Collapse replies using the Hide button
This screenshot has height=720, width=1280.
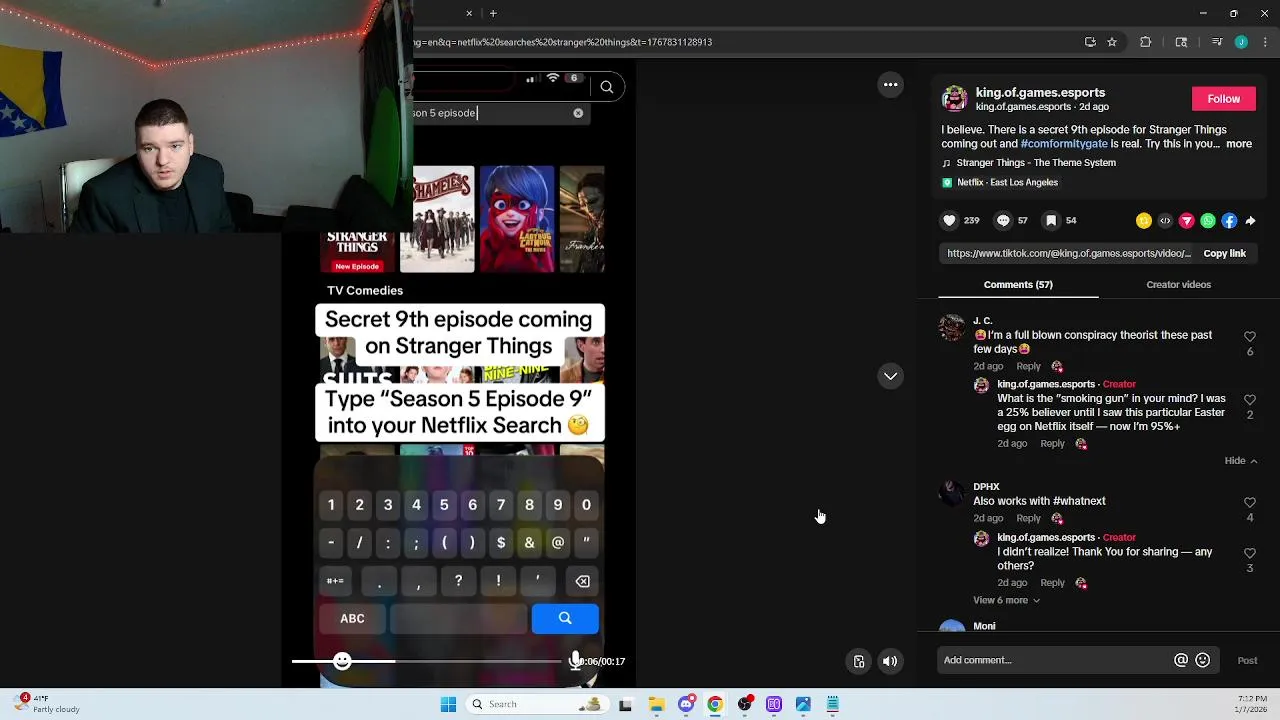(1241, 461)
